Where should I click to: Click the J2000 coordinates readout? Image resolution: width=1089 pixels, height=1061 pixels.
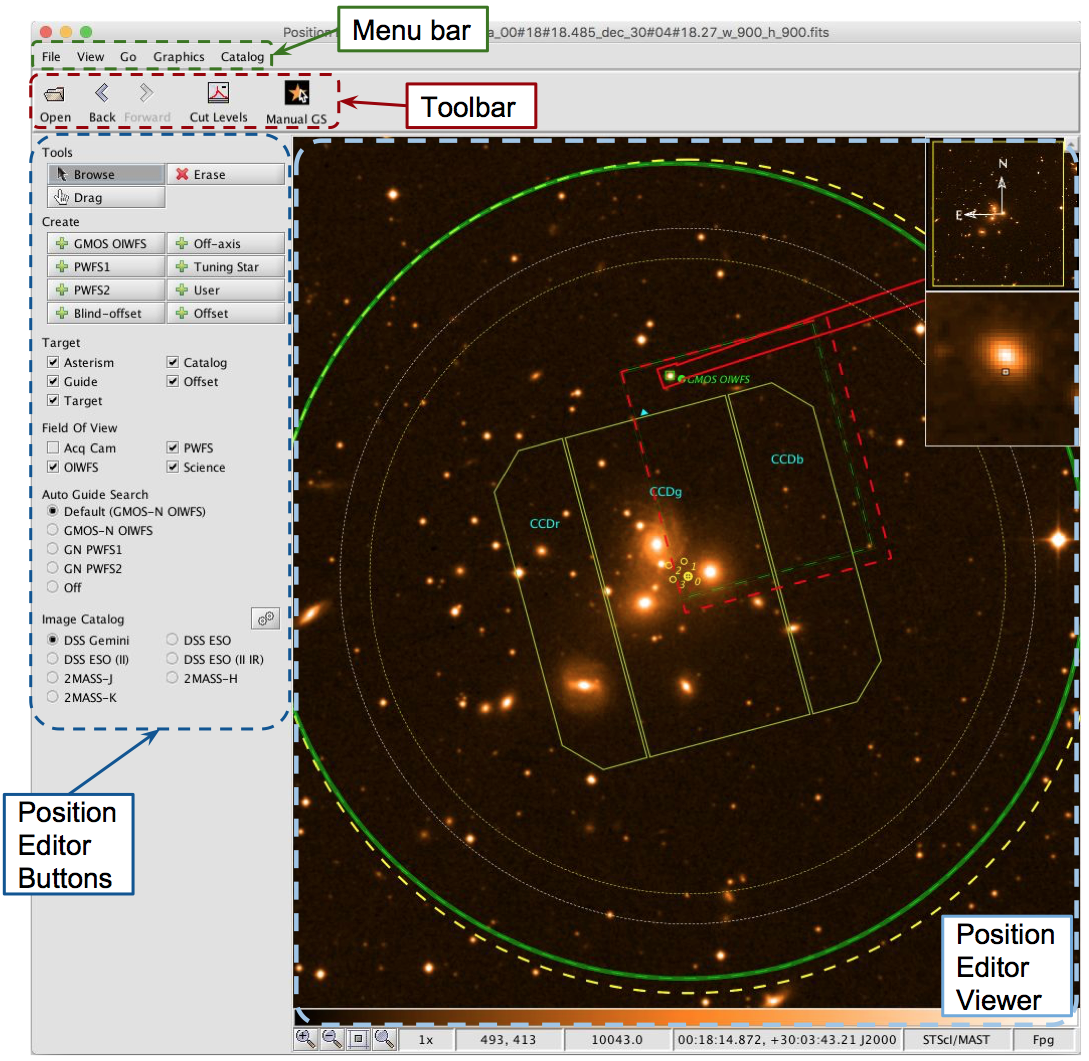point(788,1039)
